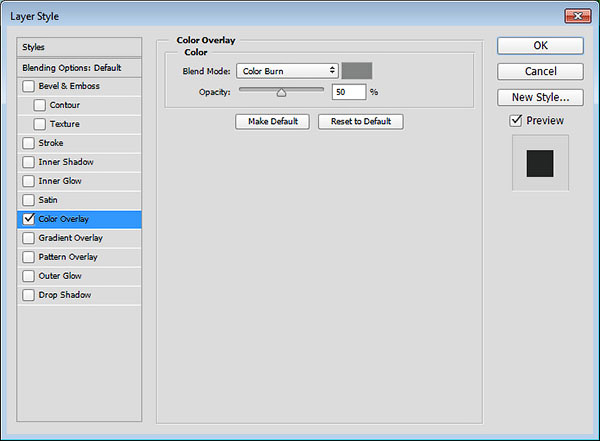Open the New Style dialog

pyautogui.click(x=540, y=98)
